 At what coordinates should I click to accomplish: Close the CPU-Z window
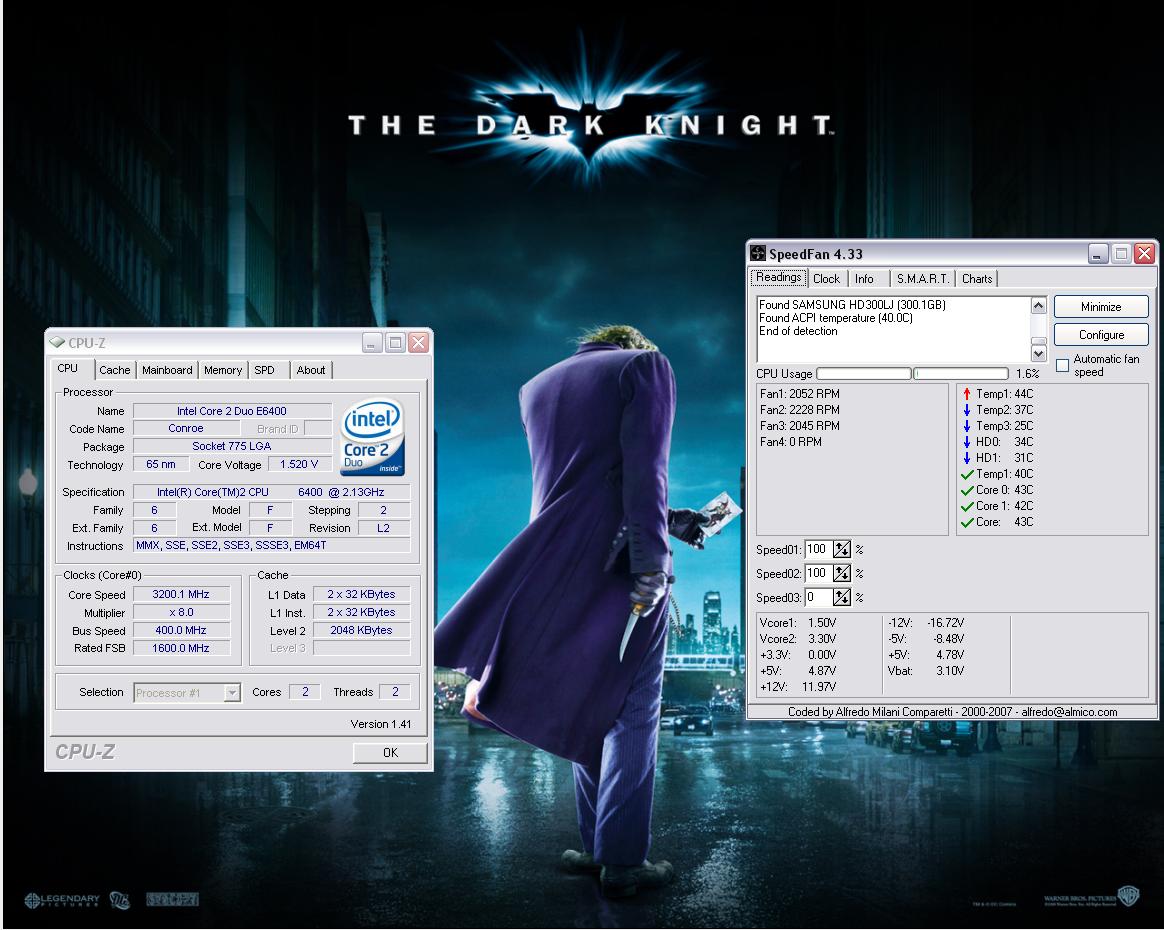click(x=419, y=342)
